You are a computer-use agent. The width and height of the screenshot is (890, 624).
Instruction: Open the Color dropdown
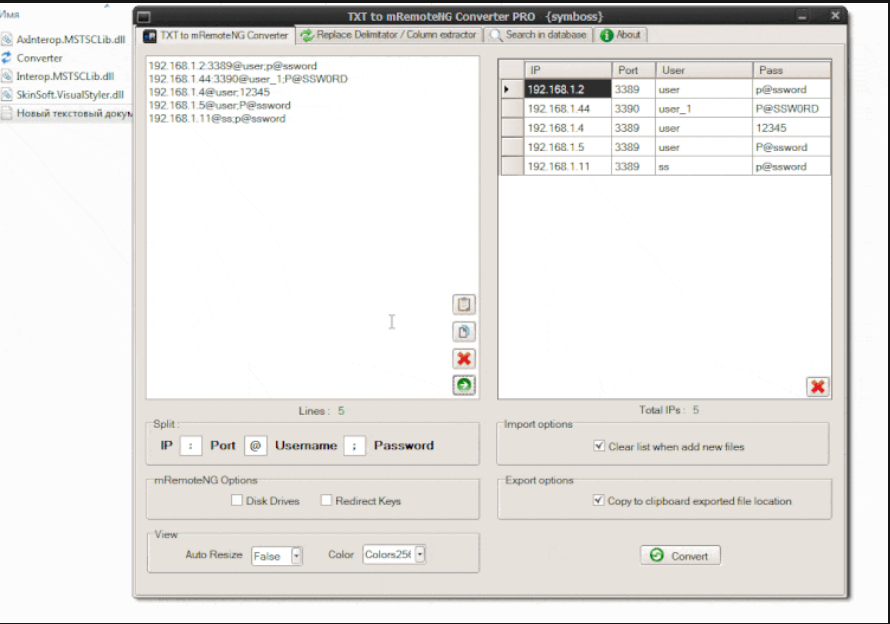(420, 554)
